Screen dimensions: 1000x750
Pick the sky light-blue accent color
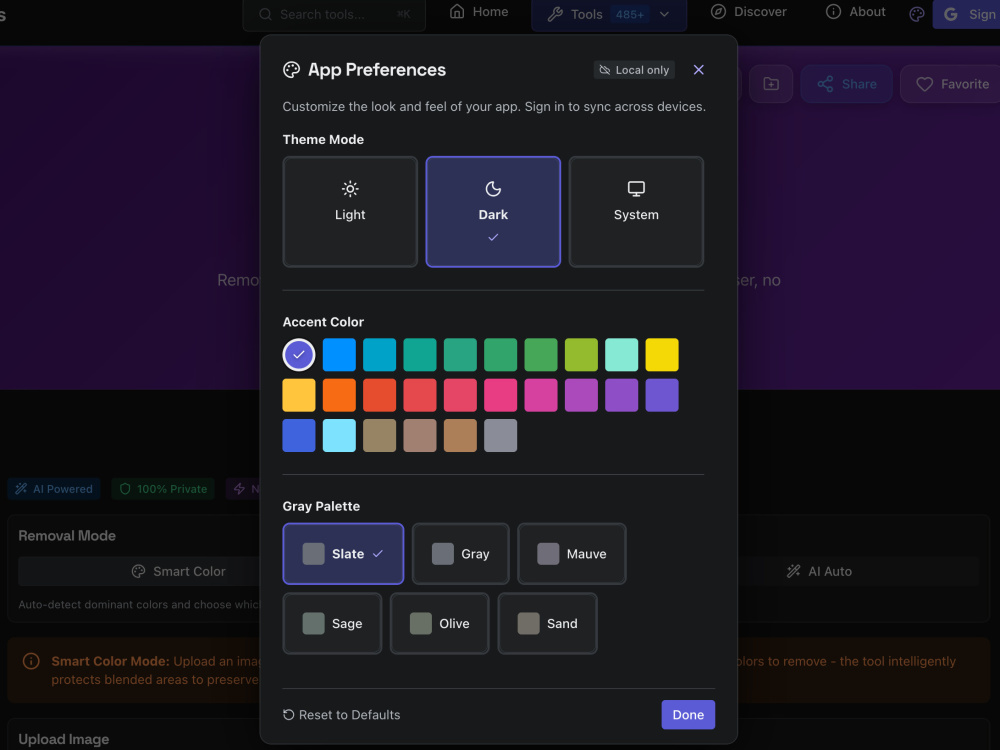339,436
